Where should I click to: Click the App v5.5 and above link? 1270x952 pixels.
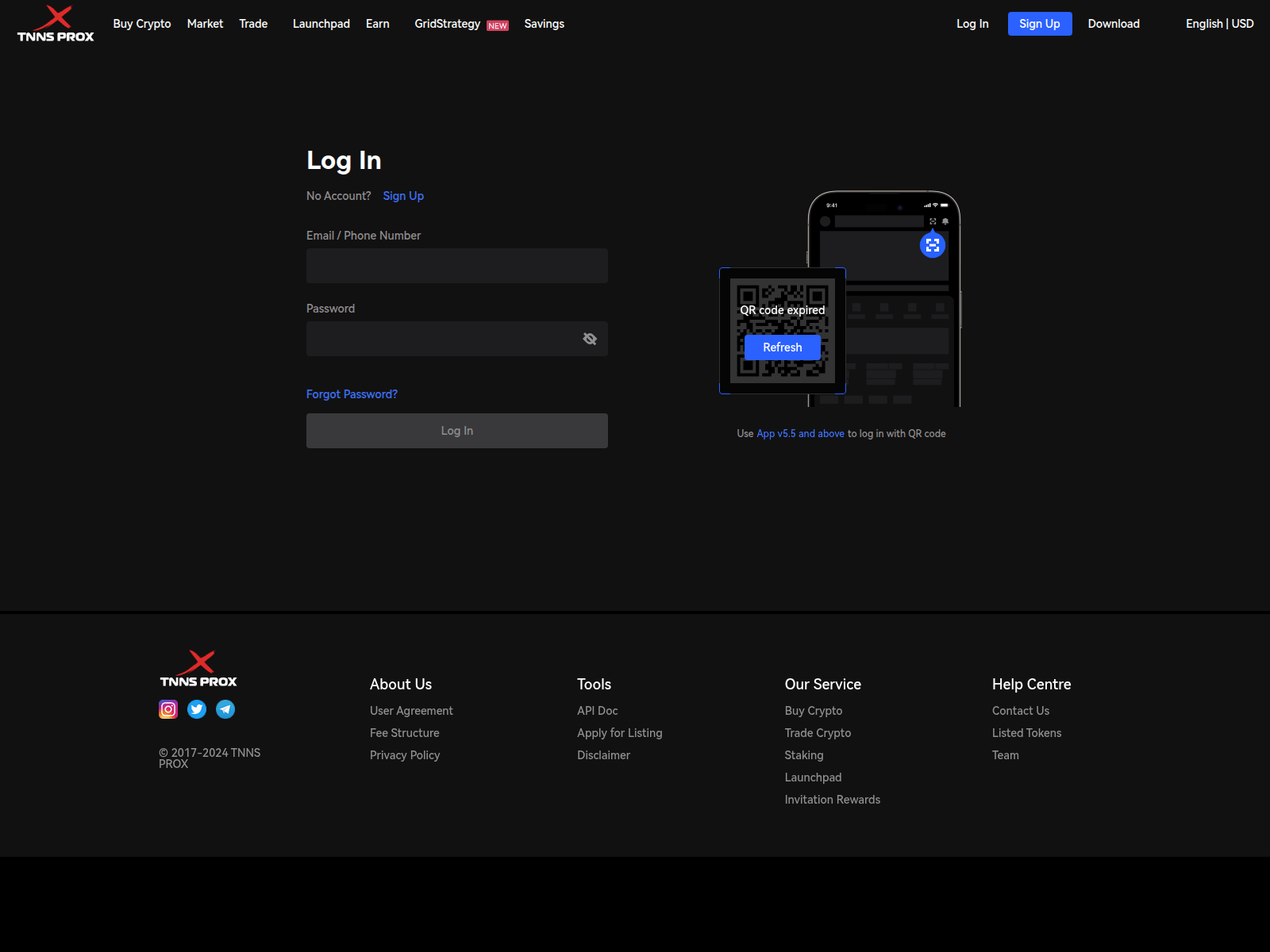tap(800, 434)
